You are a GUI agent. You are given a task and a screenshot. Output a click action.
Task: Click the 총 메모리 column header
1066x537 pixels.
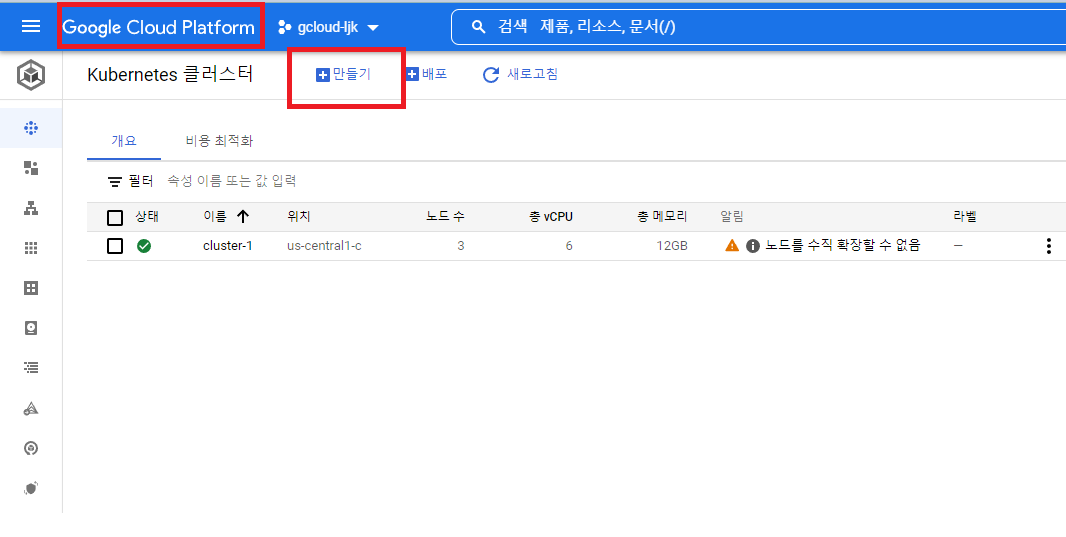(662, 217)
